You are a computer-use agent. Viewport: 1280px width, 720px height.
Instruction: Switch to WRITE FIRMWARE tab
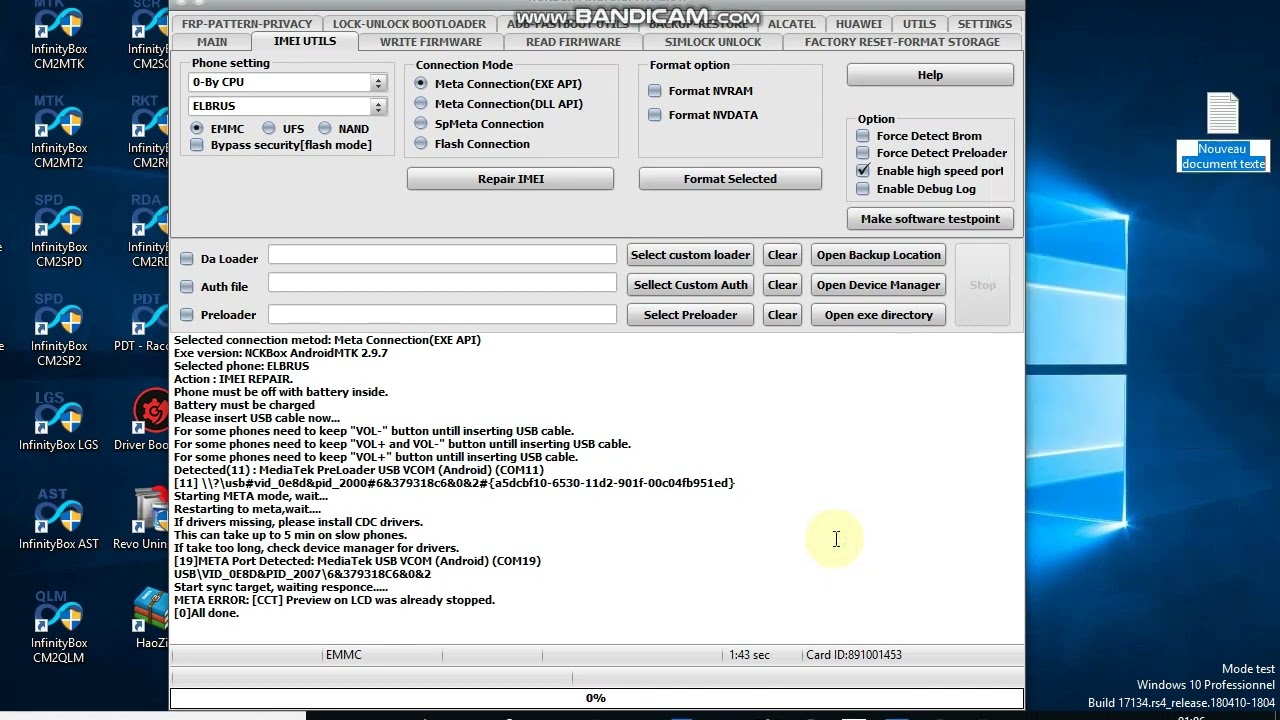[431, 42]
